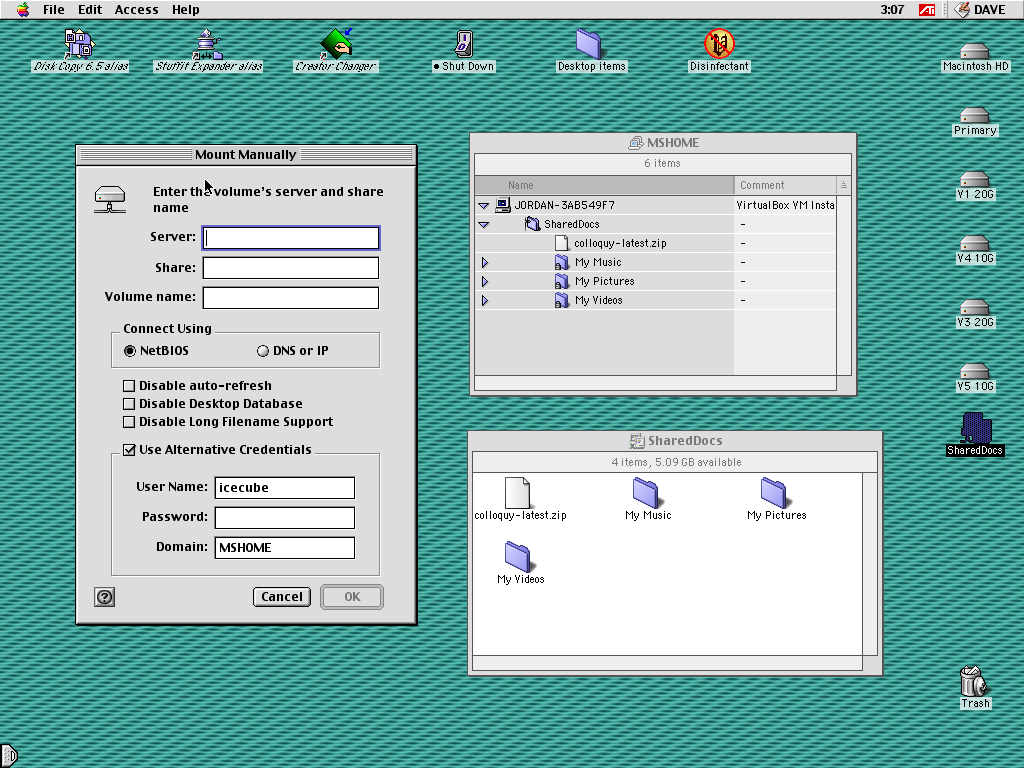Click the Server input field
The width and height of the screenshot is (1024, 768).
(x=291, y=238)
